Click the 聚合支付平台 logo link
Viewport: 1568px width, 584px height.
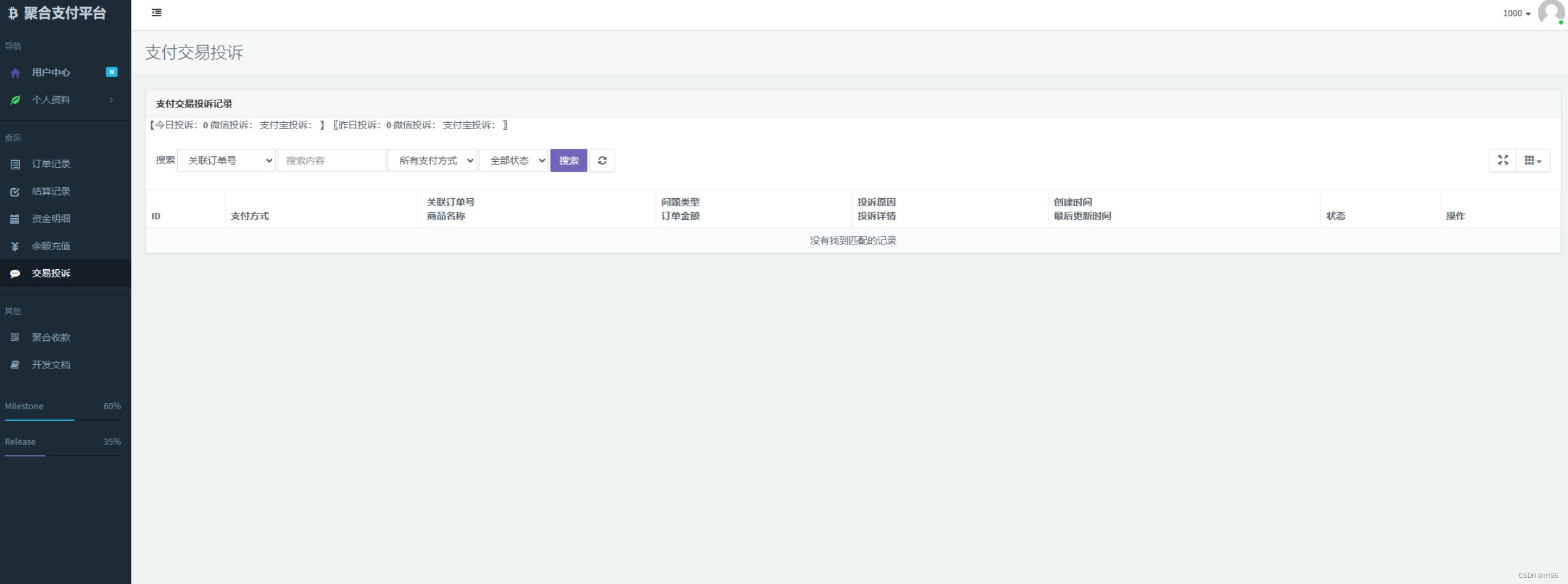point(57,13)
